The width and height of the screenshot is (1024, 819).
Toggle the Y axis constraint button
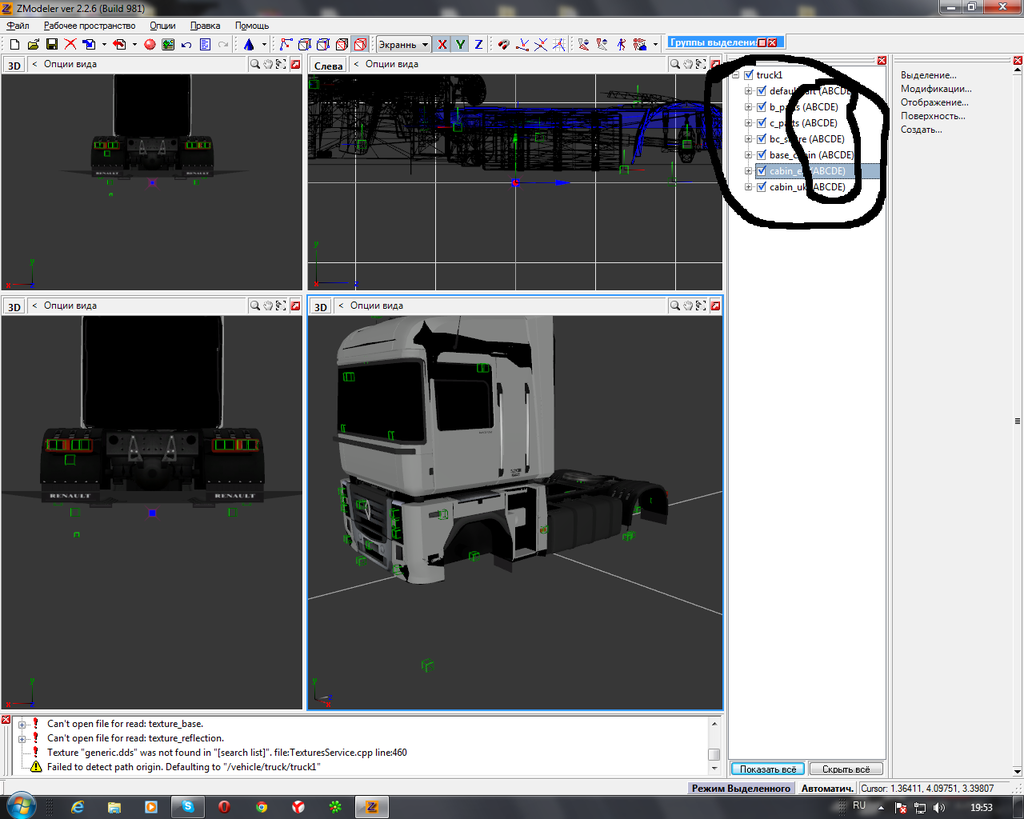pos(460,45)
